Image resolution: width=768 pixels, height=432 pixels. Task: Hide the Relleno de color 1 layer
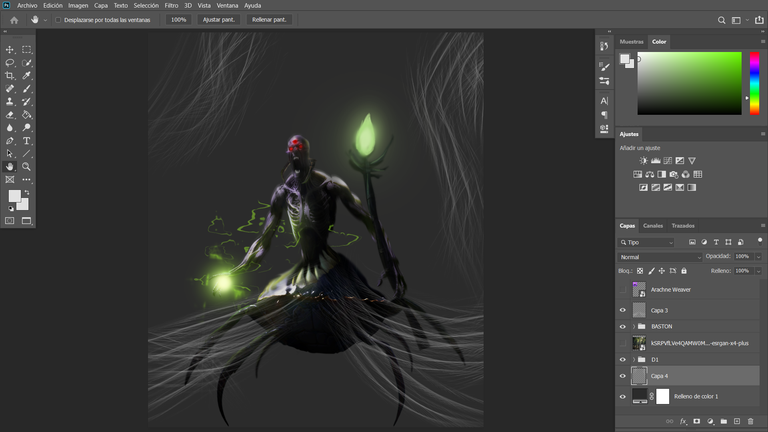[x=623, y=397]
